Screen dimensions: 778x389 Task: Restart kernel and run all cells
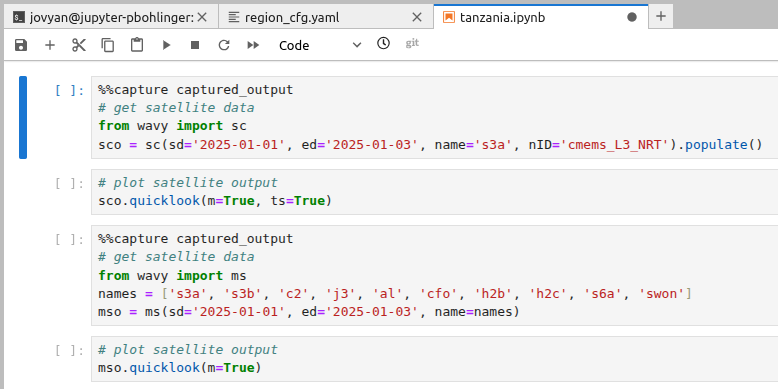[x=253, y=45]
